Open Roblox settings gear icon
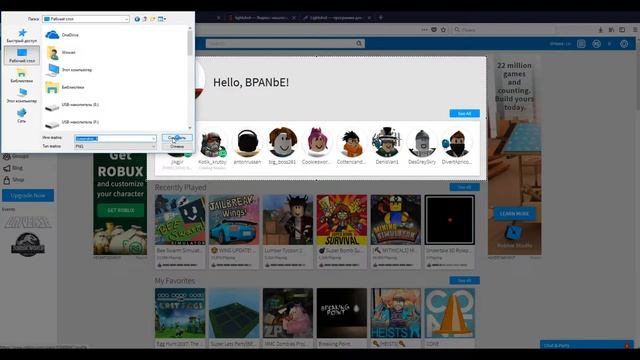Screen dimensions: 640x360 click(x=624, y=44)
